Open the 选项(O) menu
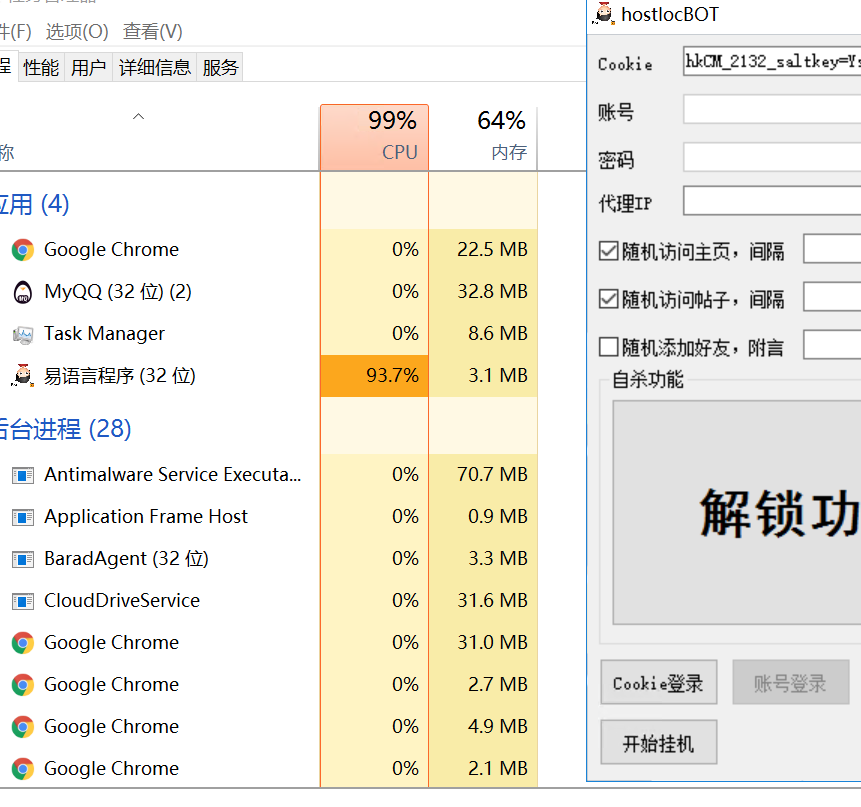The width and height of the screenshot is (861, 807). point(76,32)
